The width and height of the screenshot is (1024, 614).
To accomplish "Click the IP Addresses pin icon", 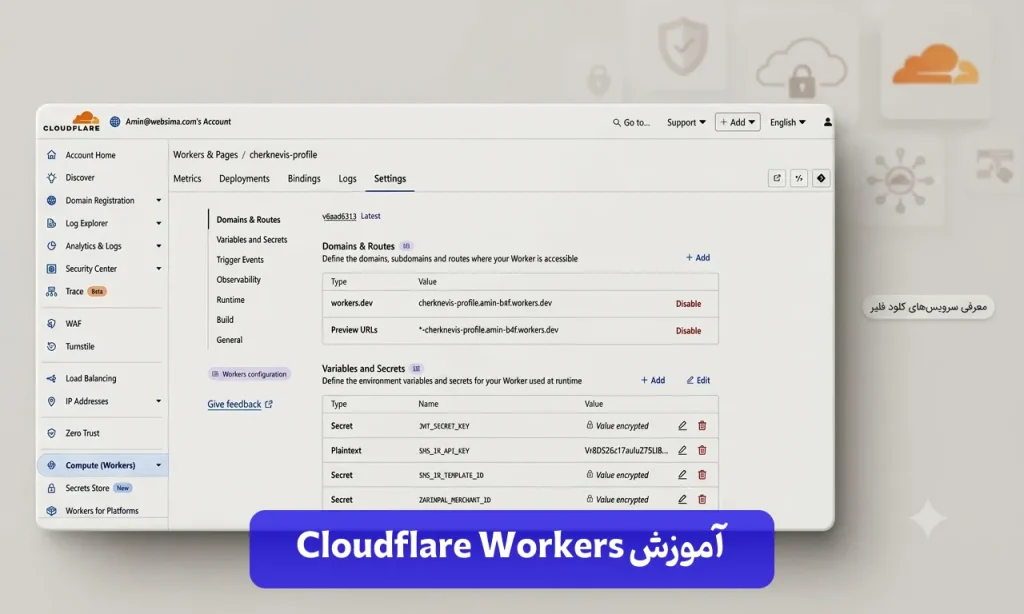I will point(52,401).
